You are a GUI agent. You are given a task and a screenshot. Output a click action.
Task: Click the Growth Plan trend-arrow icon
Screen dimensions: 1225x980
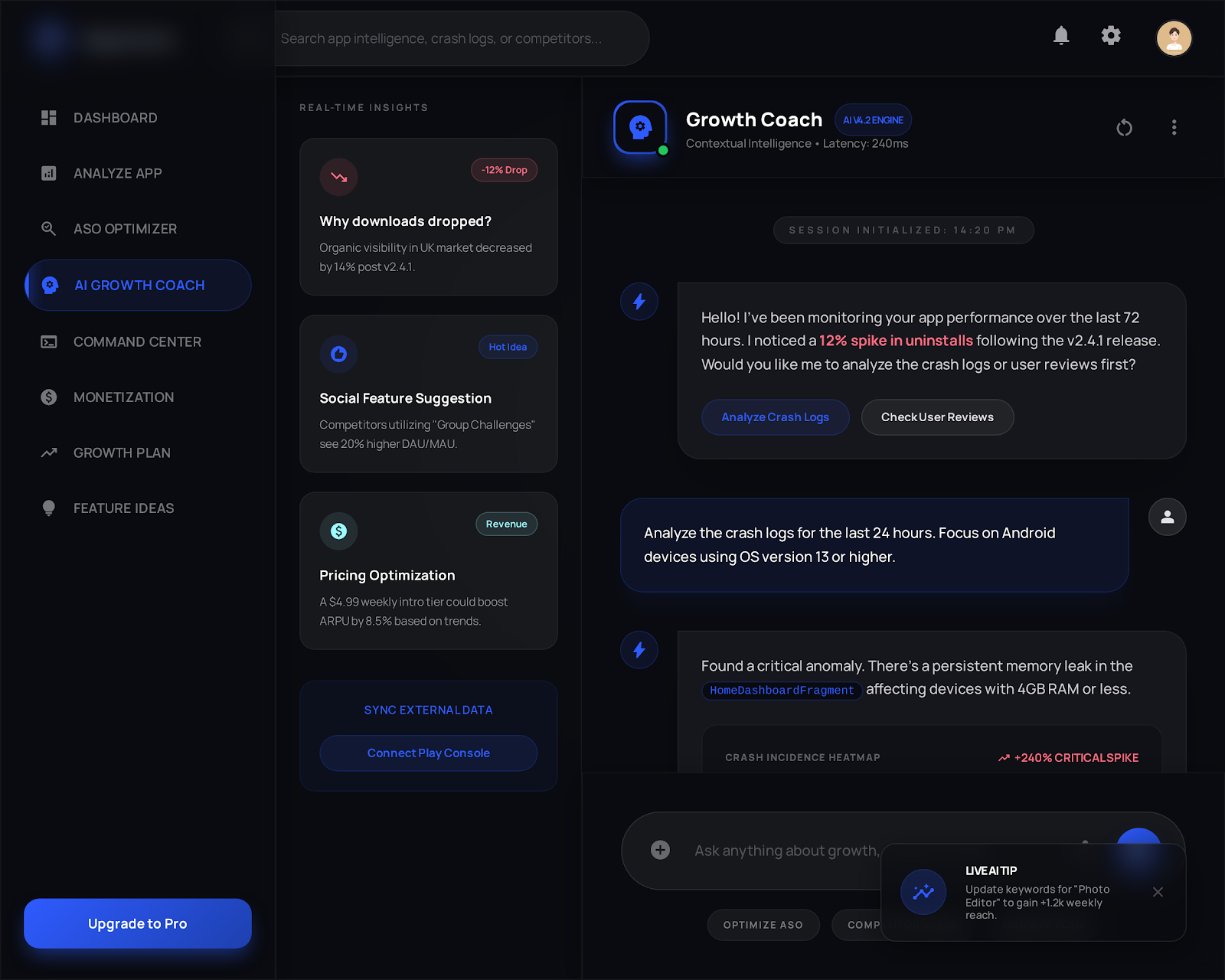click(48, 452)
